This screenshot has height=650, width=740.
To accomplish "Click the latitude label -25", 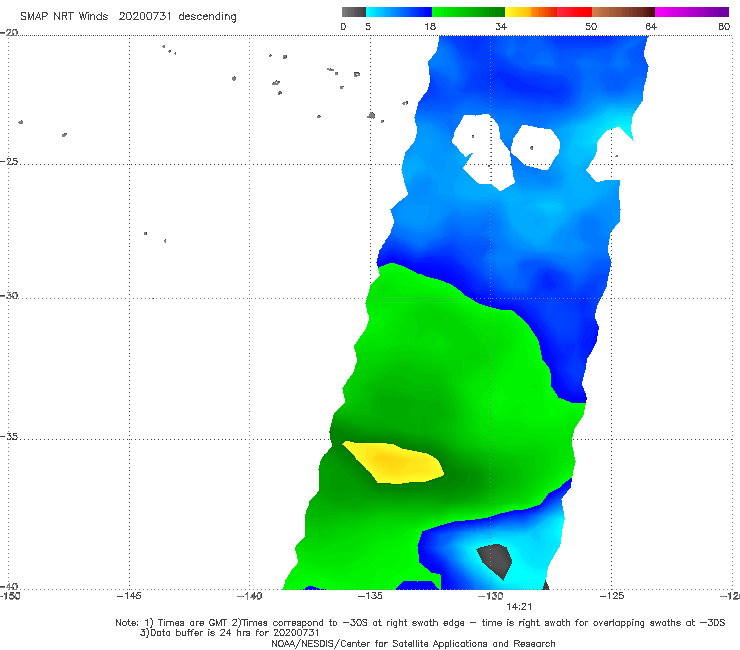I will click(x=9, y=162).
